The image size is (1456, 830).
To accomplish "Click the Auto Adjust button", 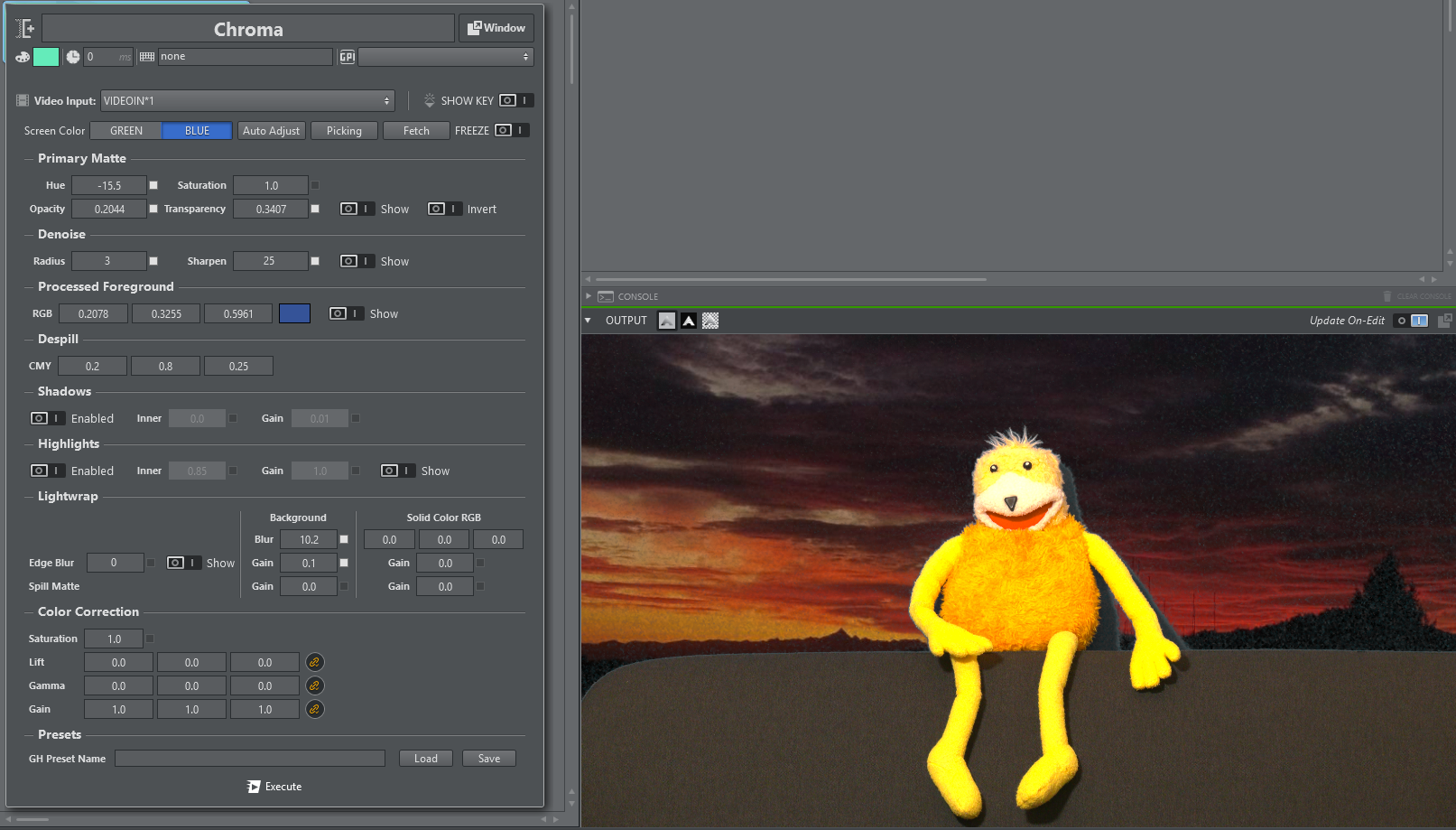I will (x=272, y=131).
